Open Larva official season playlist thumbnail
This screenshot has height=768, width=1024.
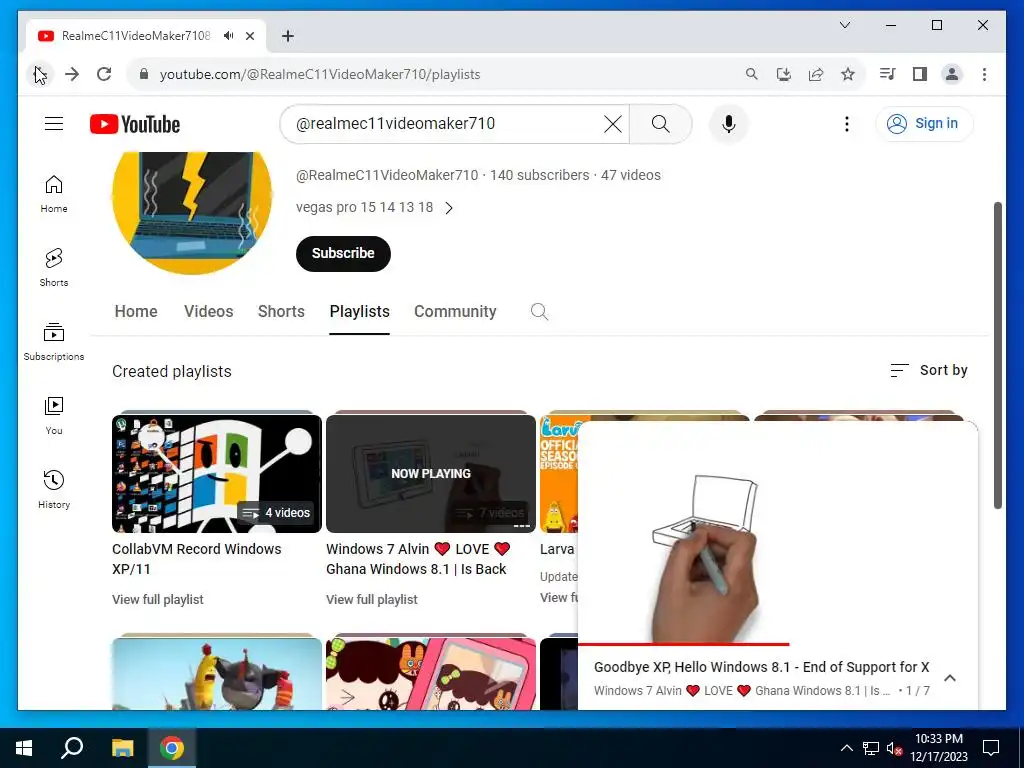558,473
